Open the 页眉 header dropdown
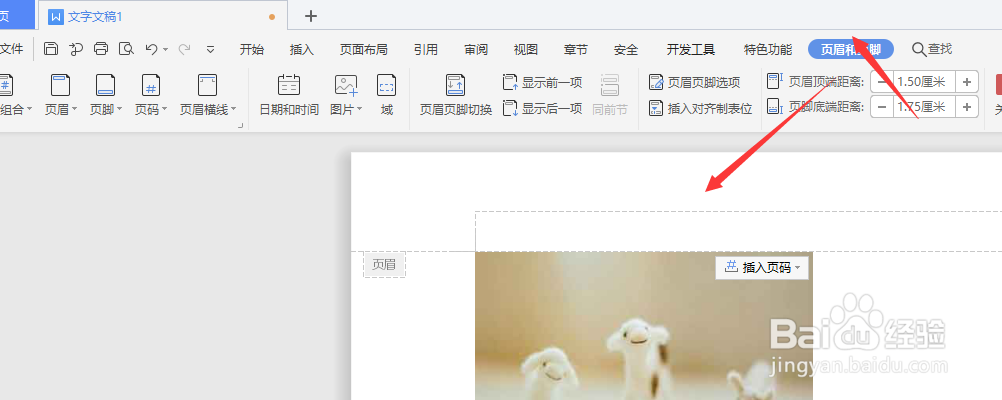This screenshot has height=400, width=1002. (x=61, y=95)
